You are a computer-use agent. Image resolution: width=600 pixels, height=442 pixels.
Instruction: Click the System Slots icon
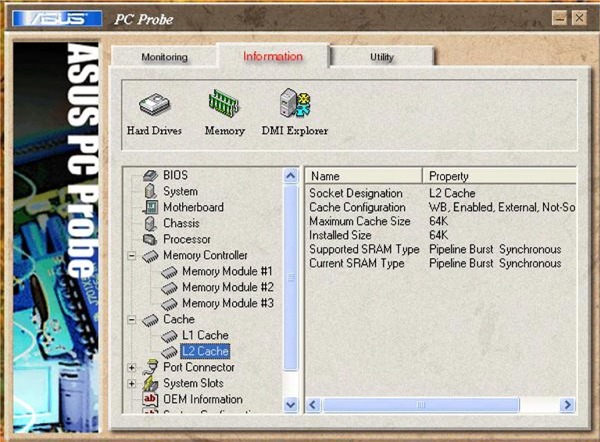[150, 383]
